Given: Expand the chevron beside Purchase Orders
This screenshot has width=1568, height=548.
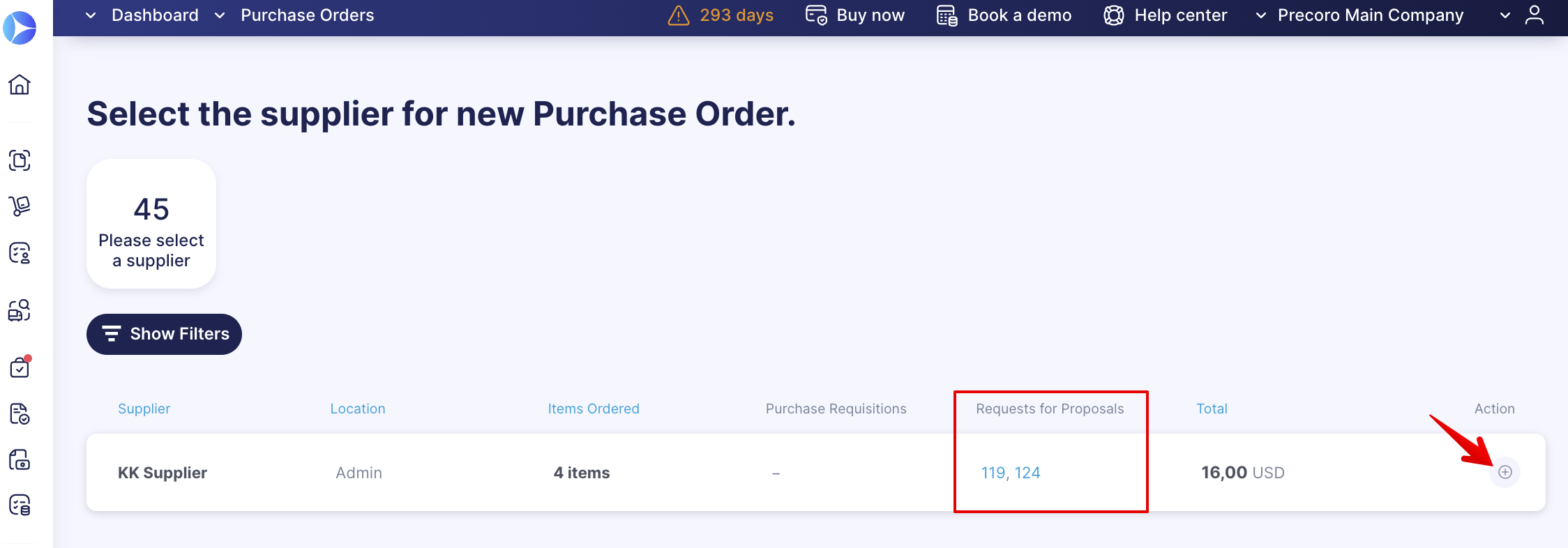Looking at the screenshot, I should tap(219, 15).
